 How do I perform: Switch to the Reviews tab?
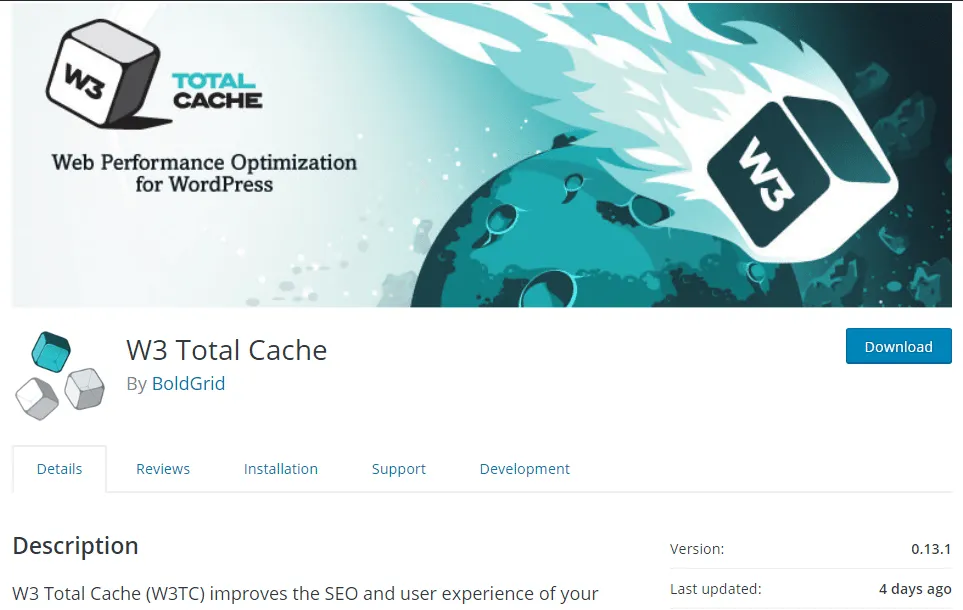point(162,468)
